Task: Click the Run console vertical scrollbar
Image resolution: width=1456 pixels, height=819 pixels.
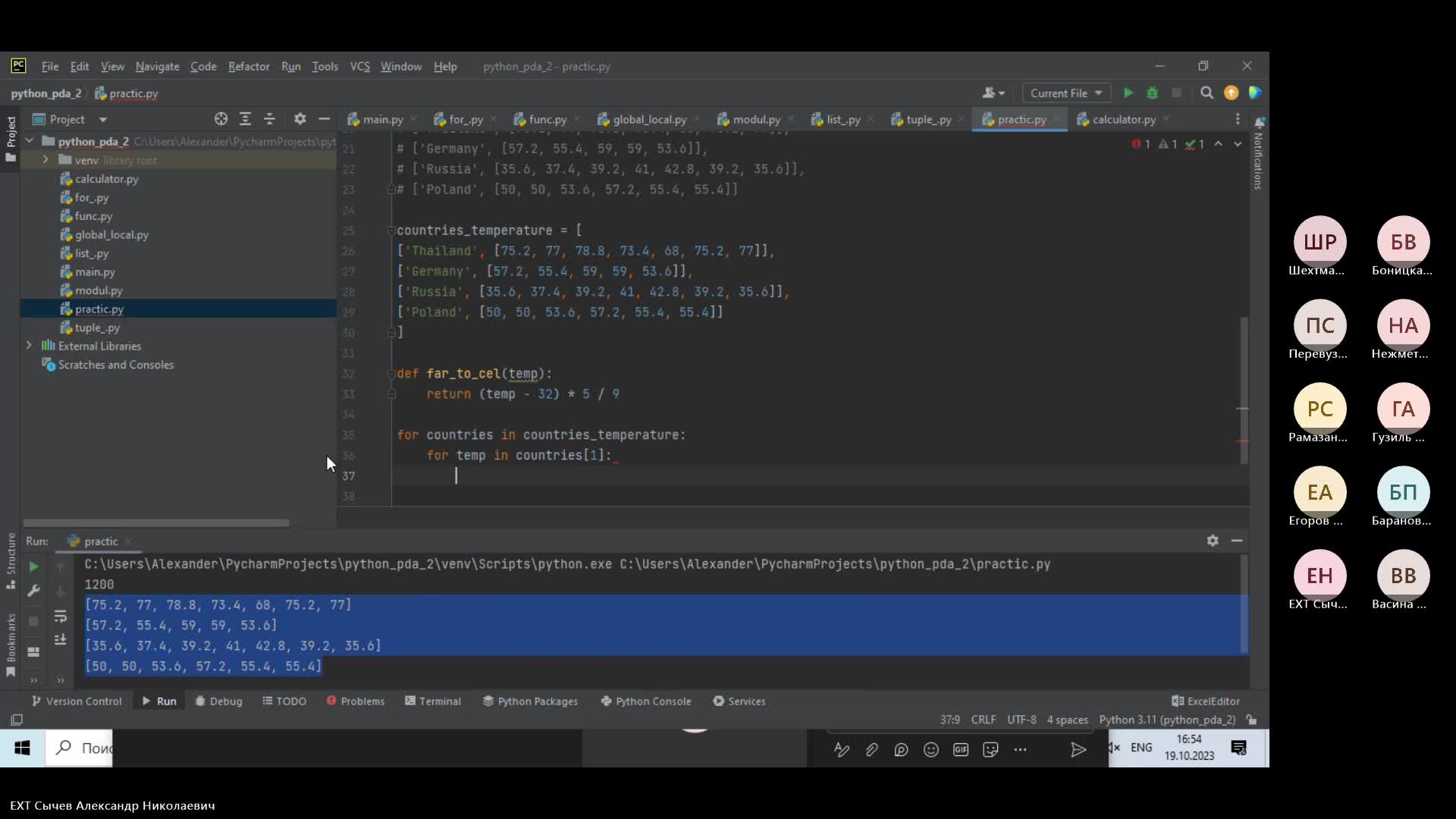Action: coord(1243,605)
